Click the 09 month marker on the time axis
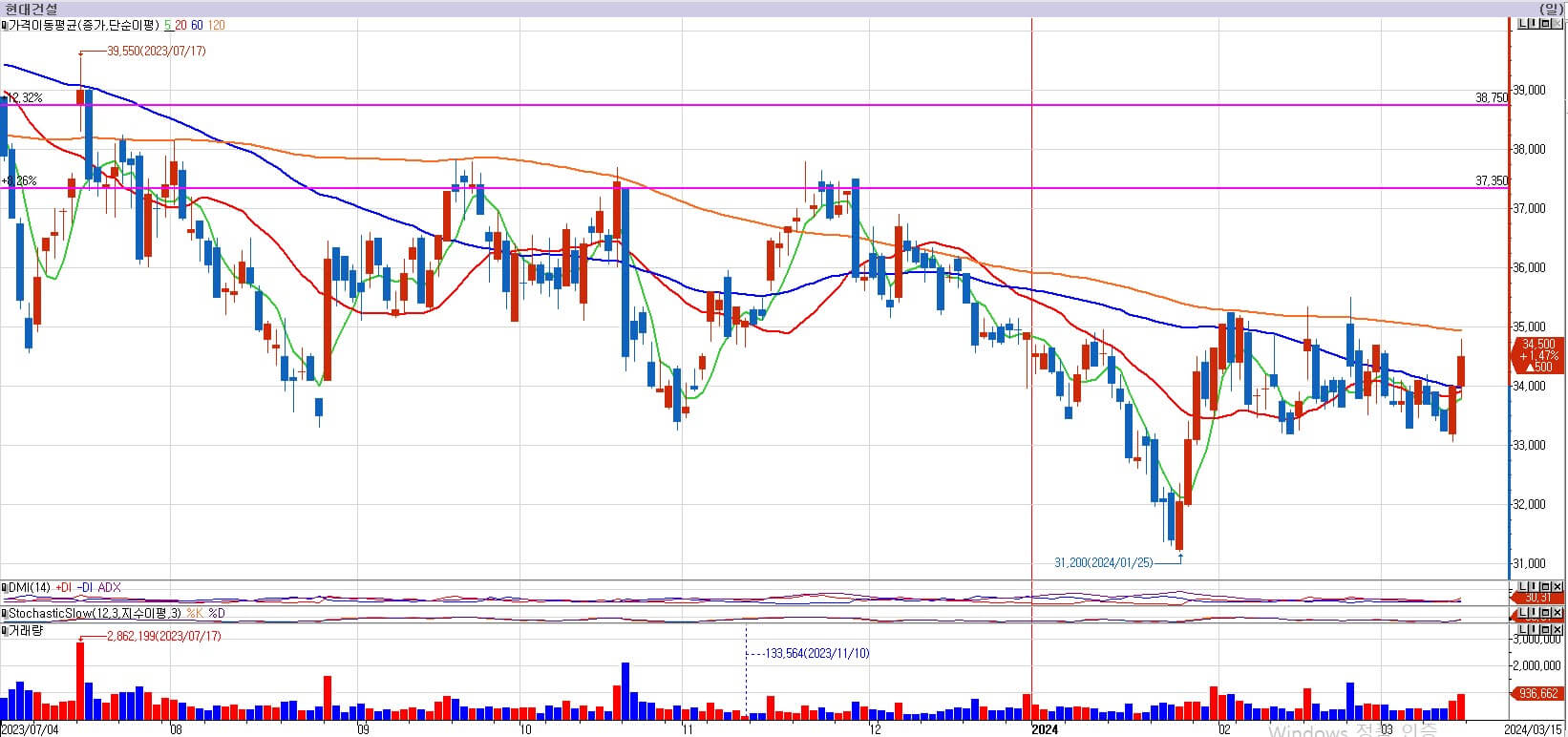This screenshot has height=737, width=1568. click(362, 729)
